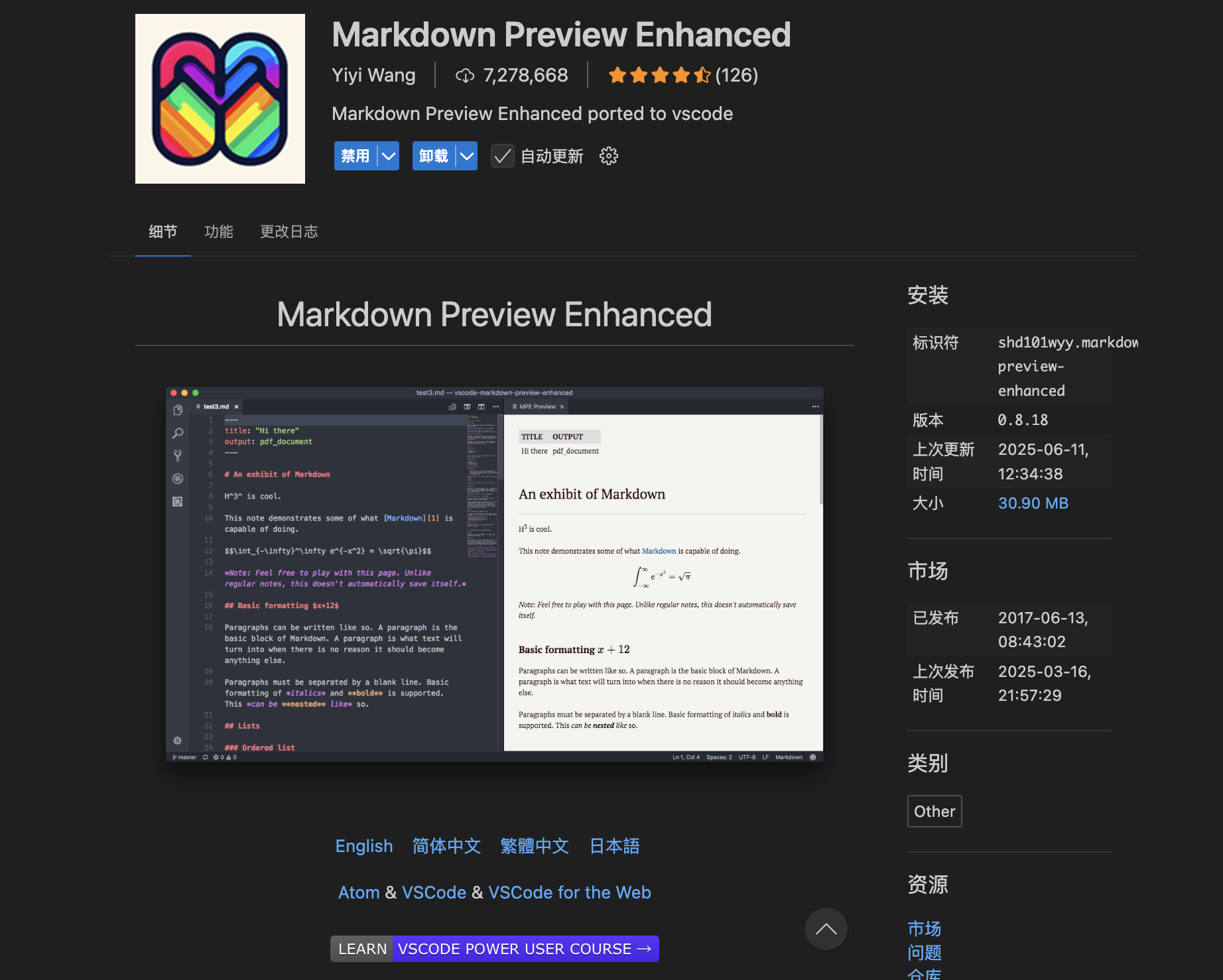
Task: Click the identifier shd101wyy.markdown-preview-enhanced text
Action: click(1068, 367)
